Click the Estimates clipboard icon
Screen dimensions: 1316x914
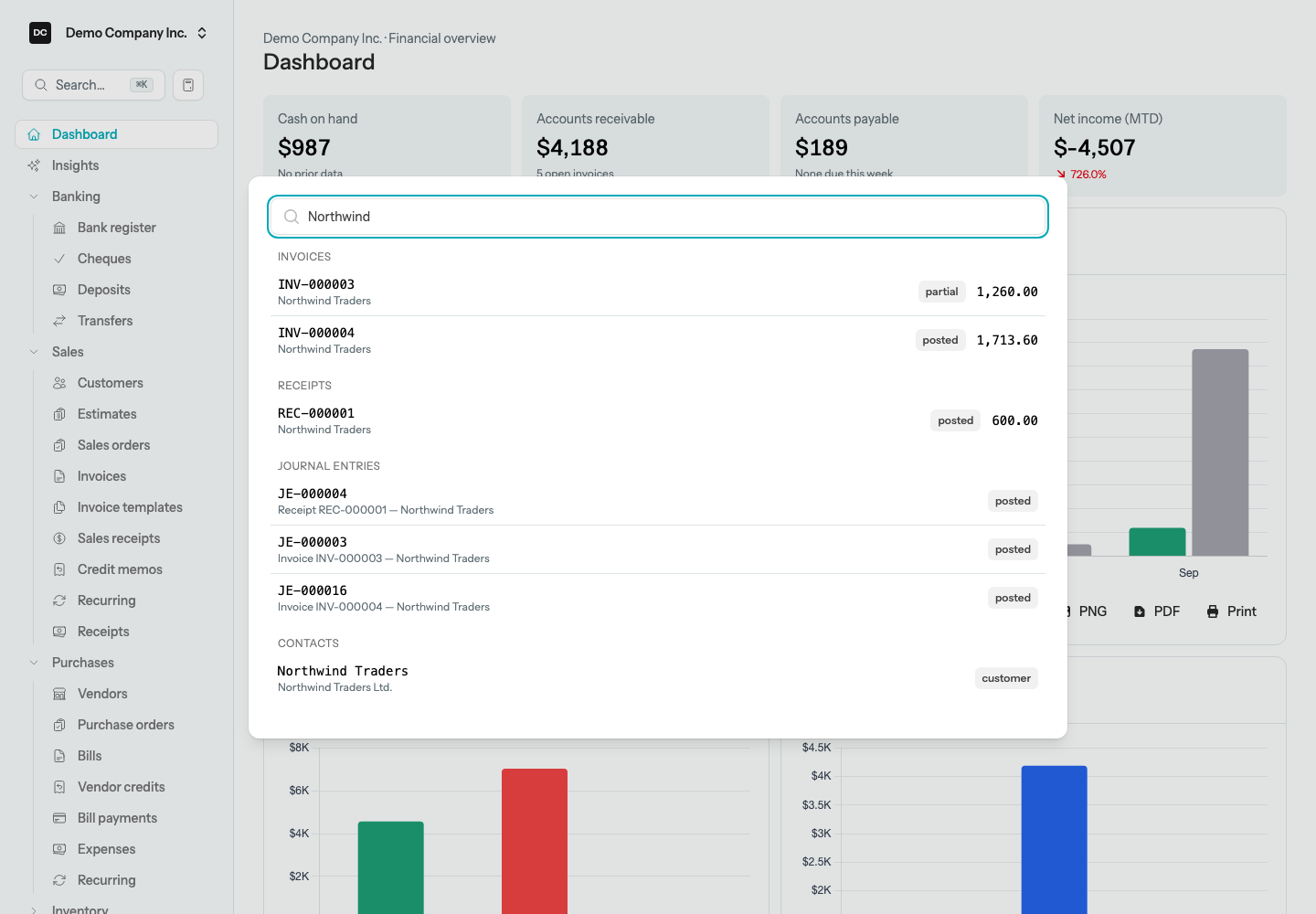click(59, 414)
